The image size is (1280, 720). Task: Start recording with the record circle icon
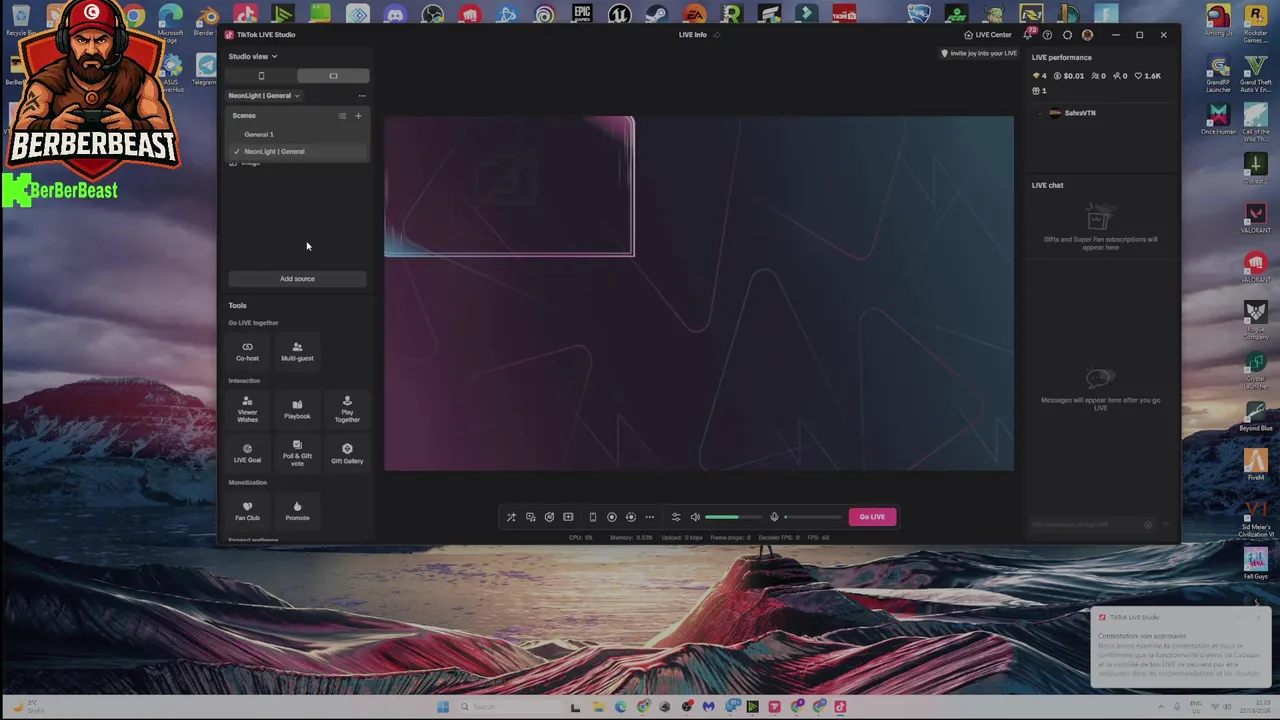611,517
